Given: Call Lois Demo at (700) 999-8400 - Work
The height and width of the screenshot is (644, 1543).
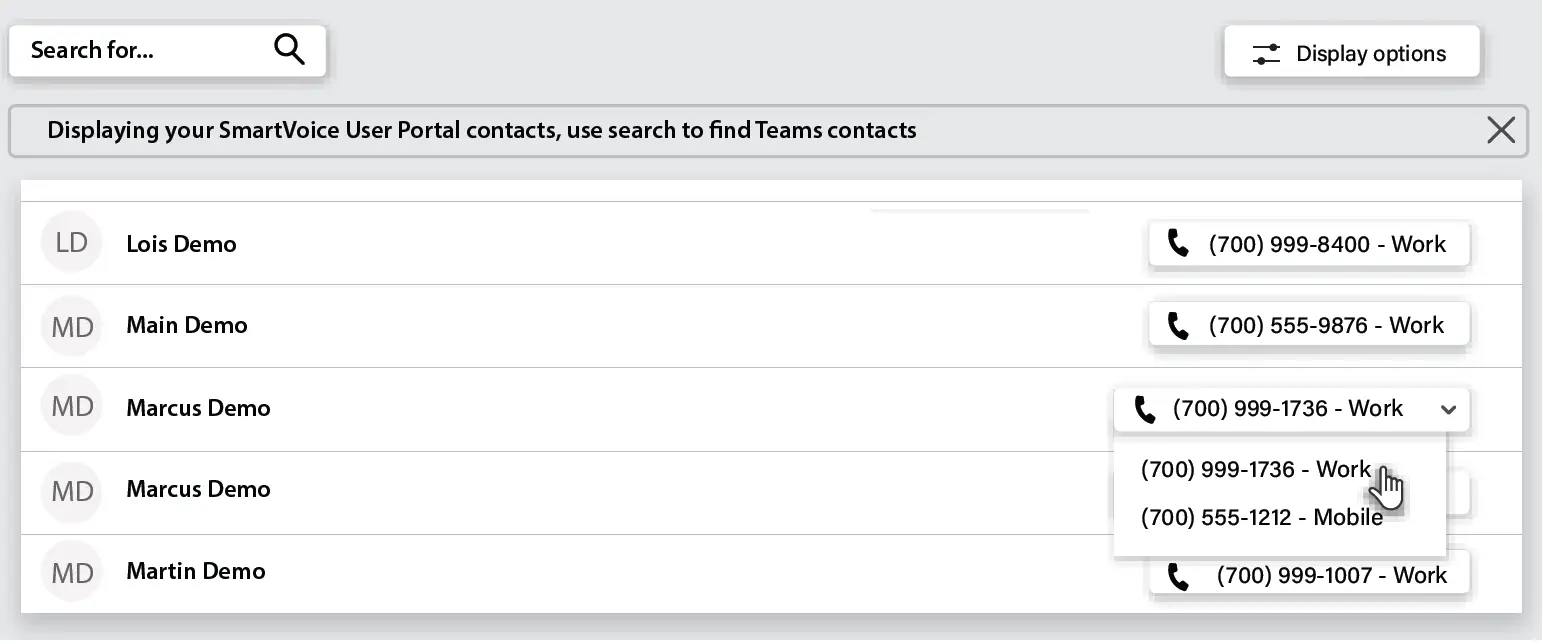Looking at the screenshot, I should pyautogui.click(x=1308, y=243).
